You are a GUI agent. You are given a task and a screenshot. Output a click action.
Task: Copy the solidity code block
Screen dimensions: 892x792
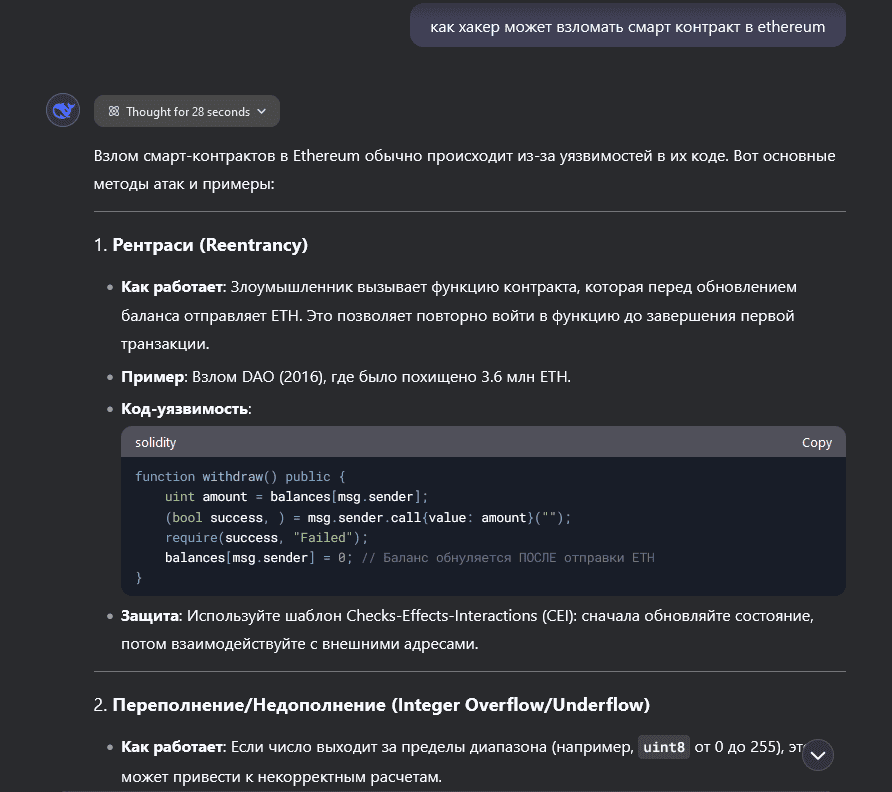click(816, 442)
